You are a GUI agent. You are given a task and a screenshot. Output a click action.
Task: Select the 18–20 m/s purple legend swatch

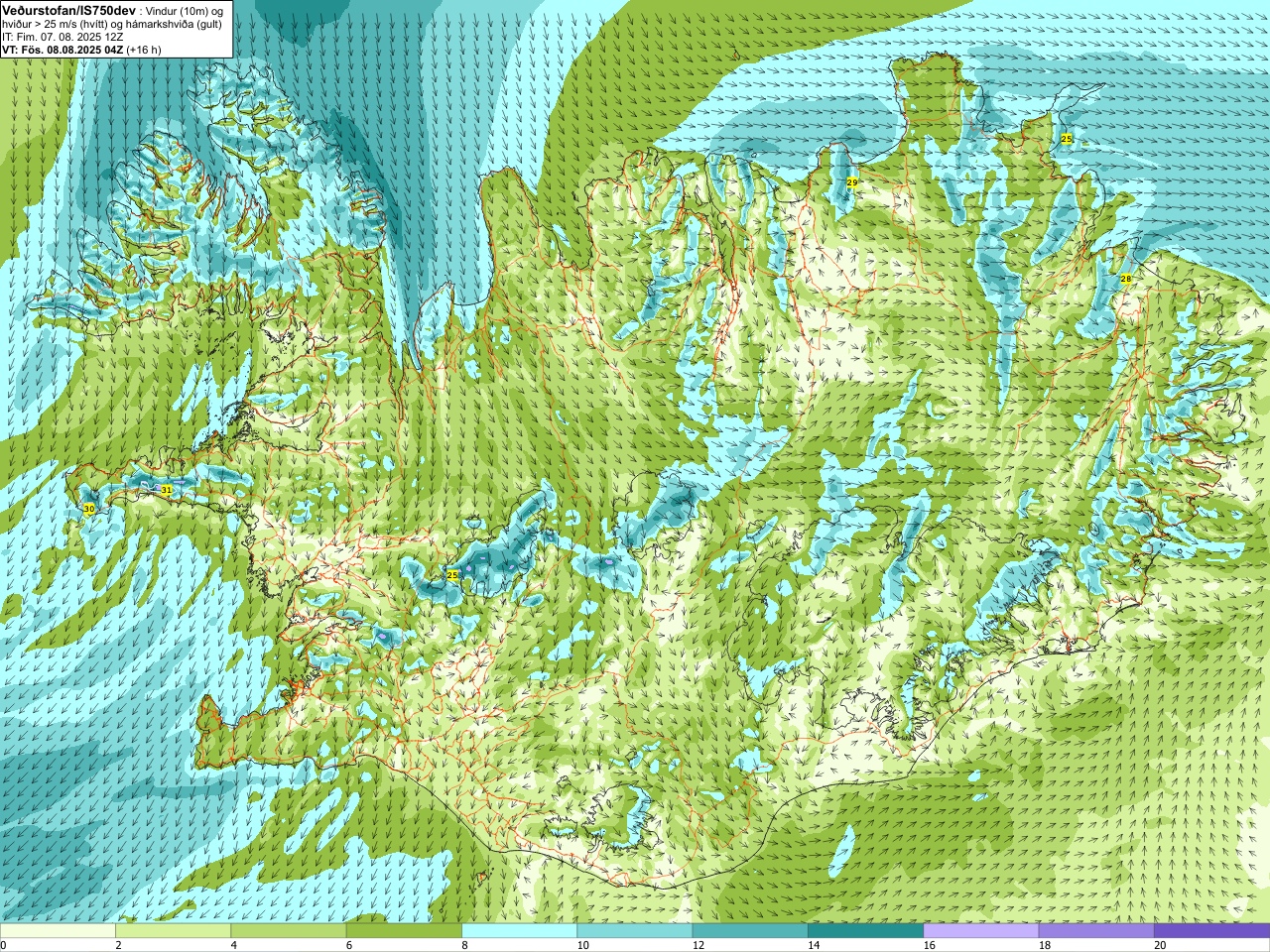[1095, 931]
